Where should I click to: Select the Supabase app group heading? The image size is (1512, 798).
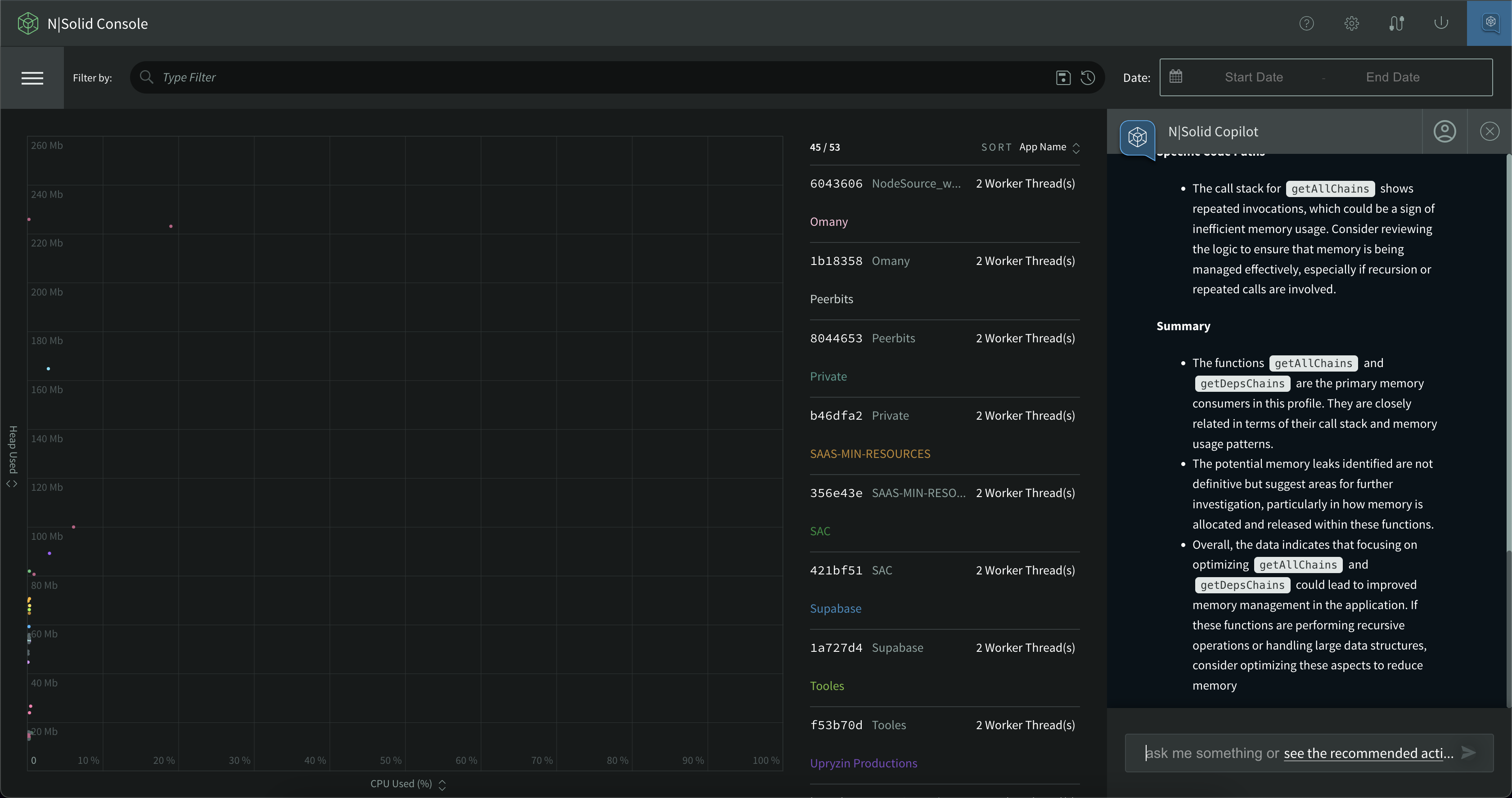pos(835,609)
